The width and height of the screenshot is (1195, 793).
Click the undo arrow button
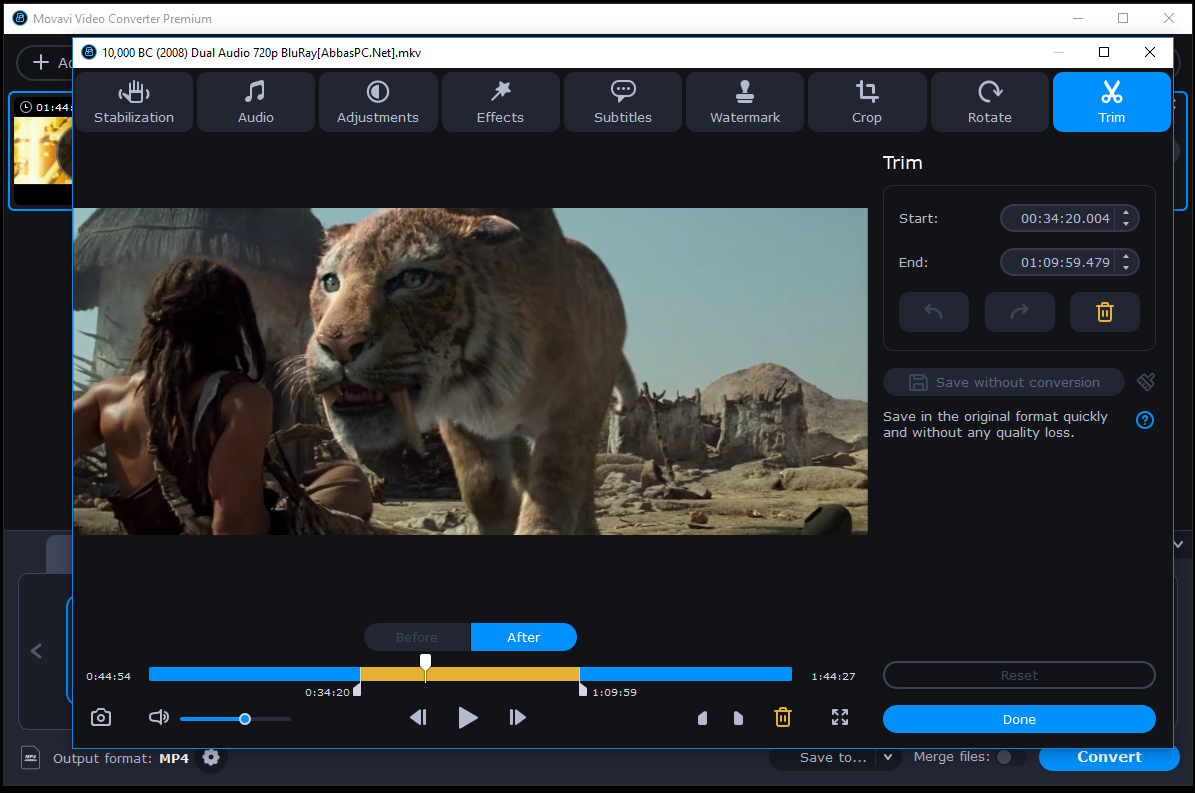934,312
